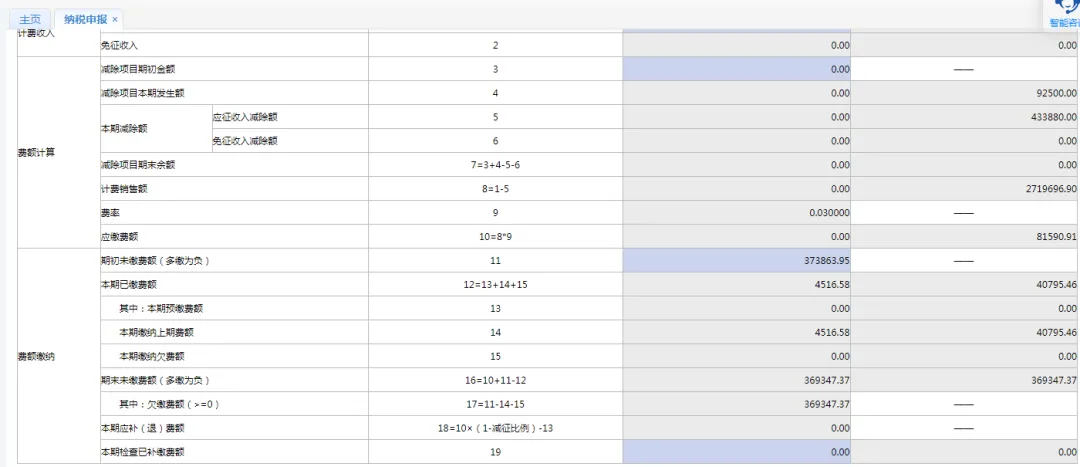
Task: Click the 减除项目期初余额 blue input field
Action: 736,69
